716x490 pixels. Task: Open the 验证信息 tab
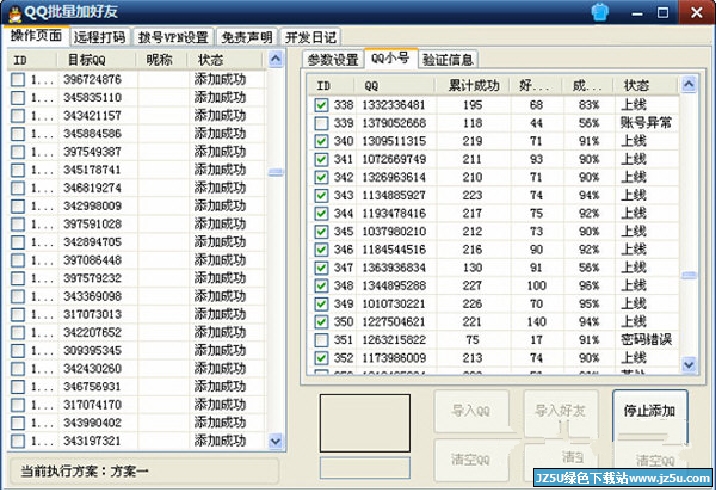tap(448, 60)
